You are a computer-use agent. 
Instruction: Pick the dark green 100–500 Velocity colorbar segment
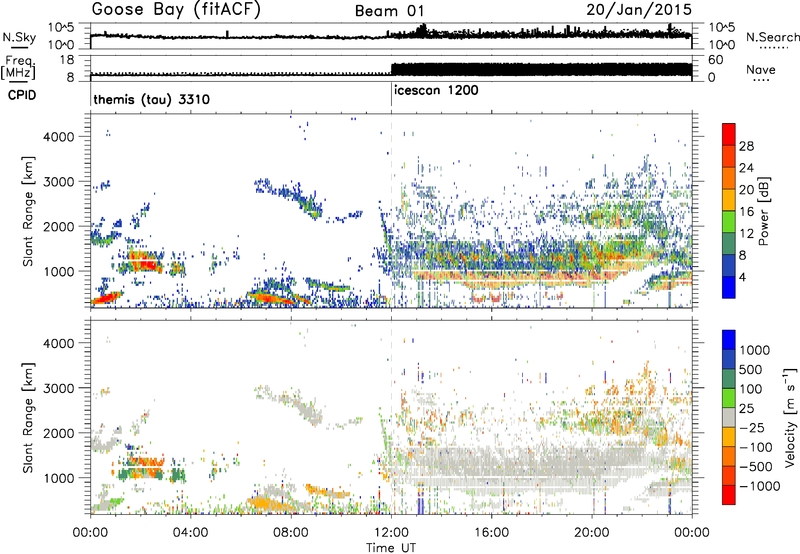click(x=729, y=379)
